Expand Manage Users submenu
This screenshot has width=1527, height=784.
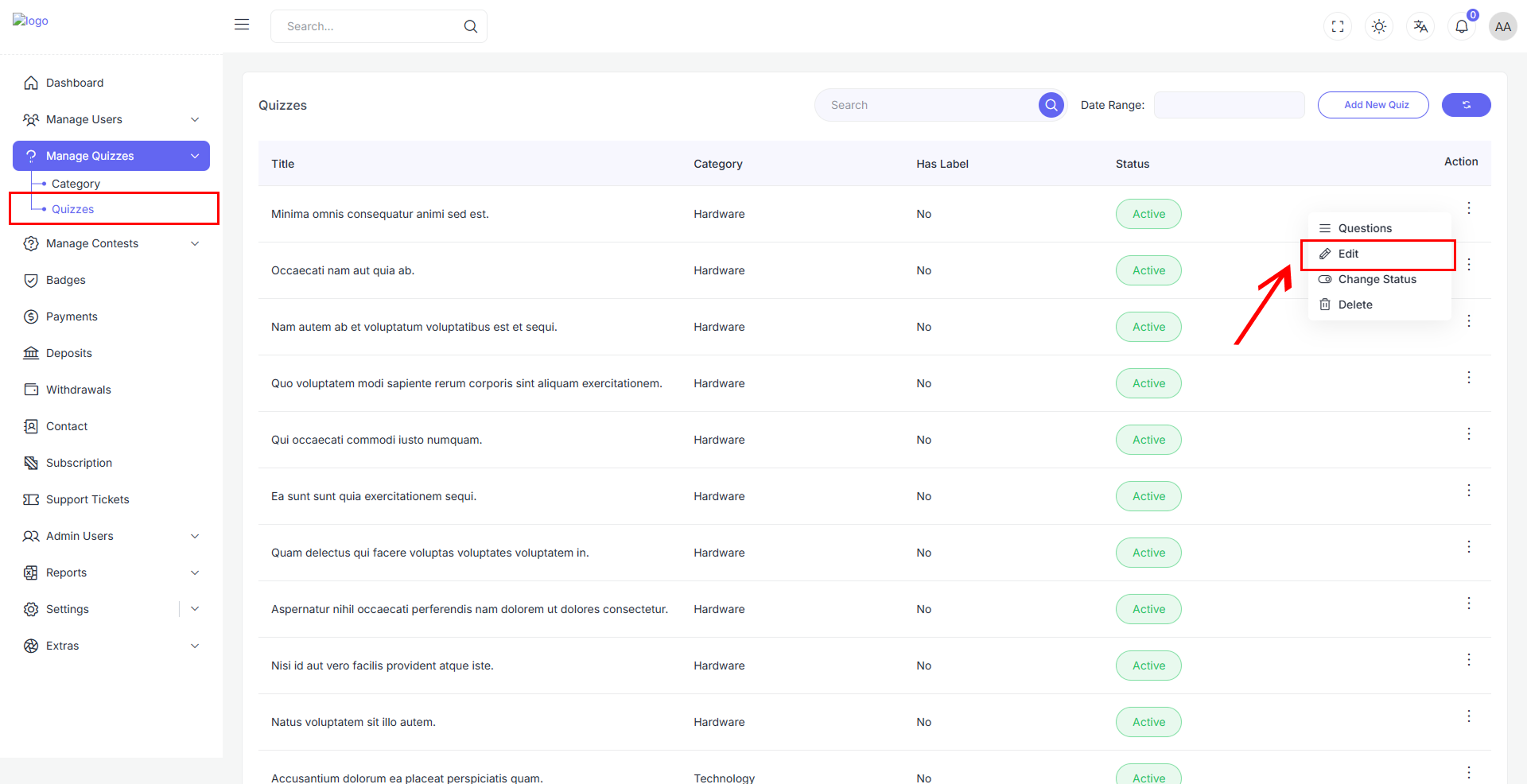pyautogui.click(x=111, y=119)
